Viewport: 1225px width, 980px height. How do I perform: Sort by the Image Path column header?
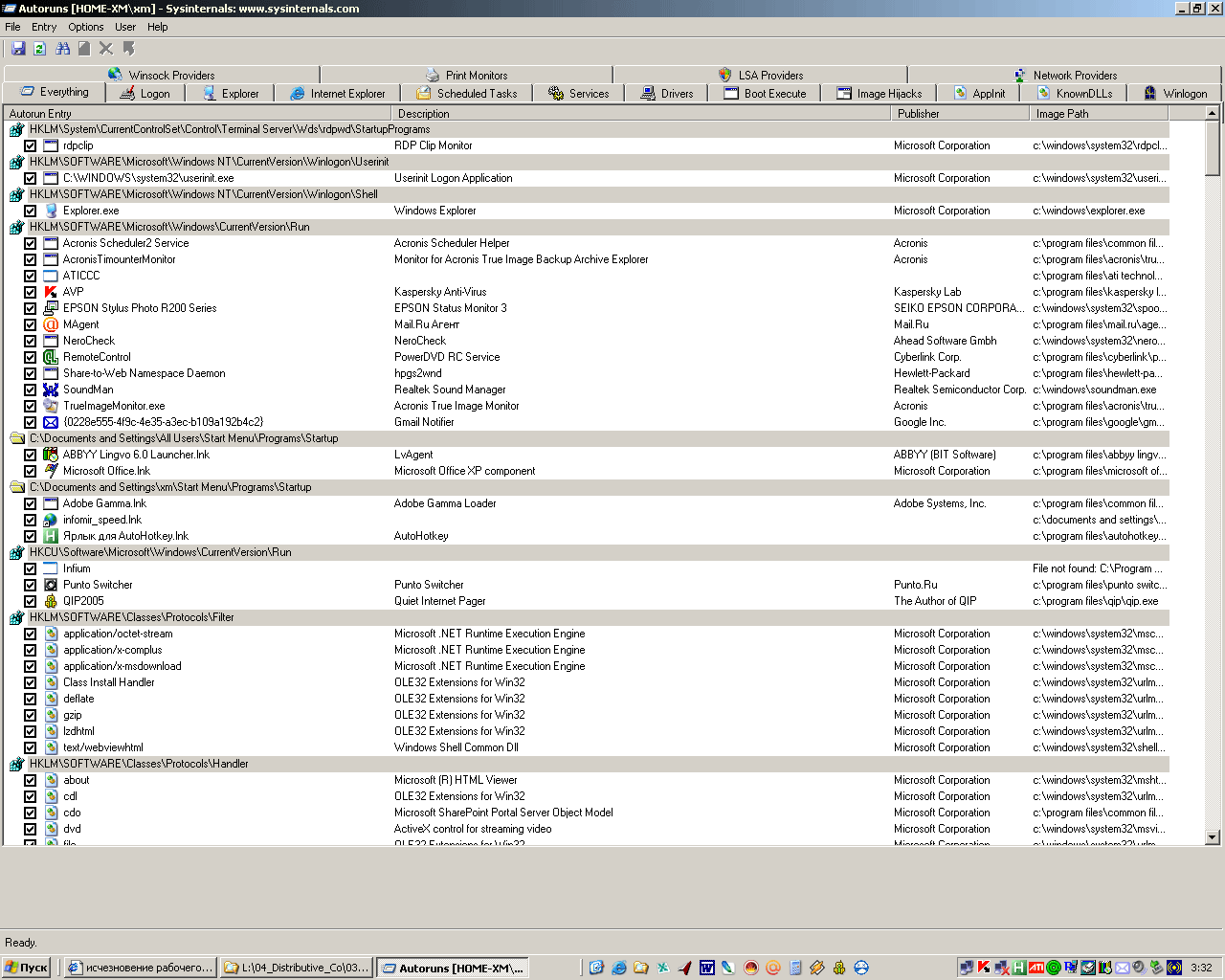1100,113
